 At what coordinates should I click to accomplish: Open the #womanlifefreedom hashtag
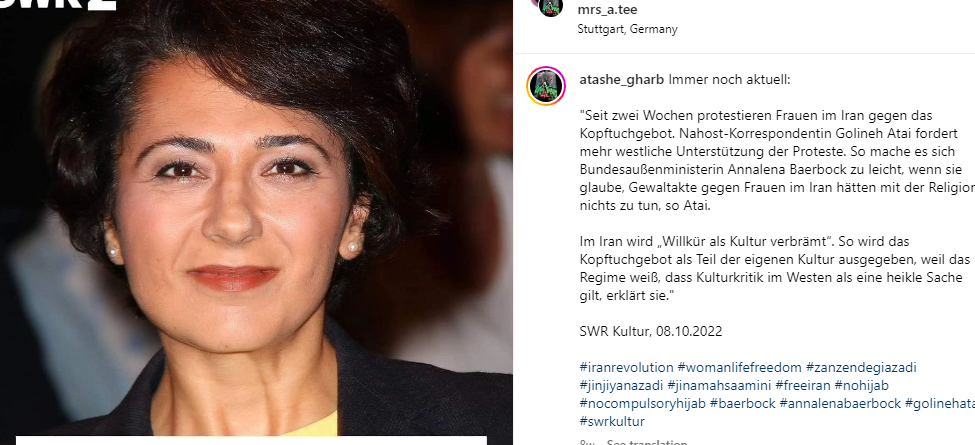pyautogui.click(x=739, y=367)
